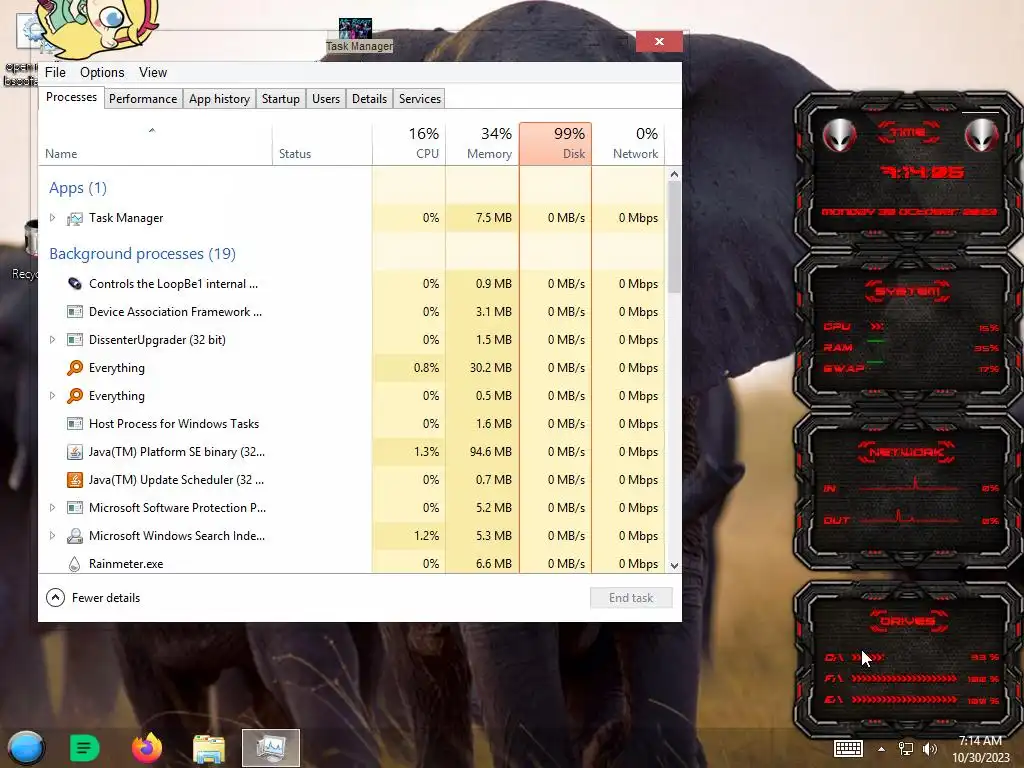Select the Rainmeter.exe process name
1024x768 pixels.
pos(126,564)
